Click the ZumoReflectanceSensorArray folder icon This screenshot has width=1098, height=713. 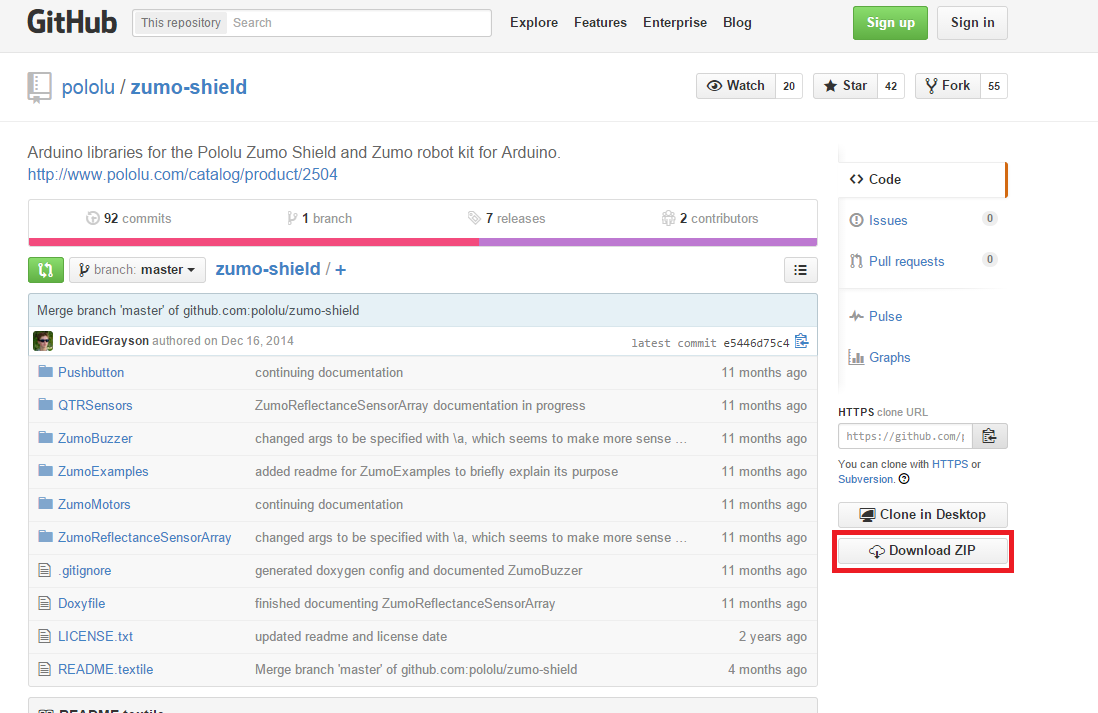pos(46,536)
